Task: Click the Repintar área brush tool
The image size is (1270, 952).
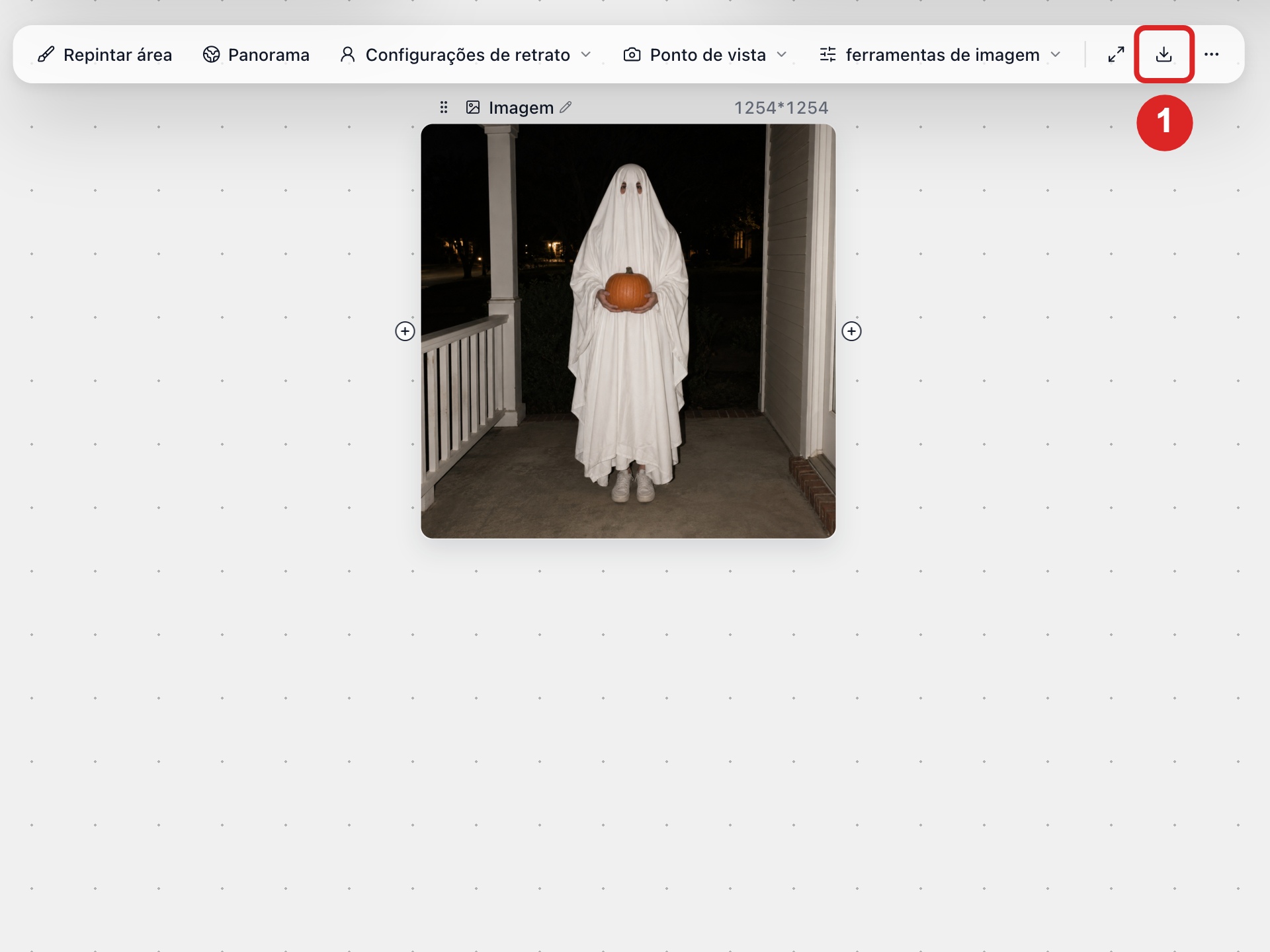Action: tap(105, 55)
